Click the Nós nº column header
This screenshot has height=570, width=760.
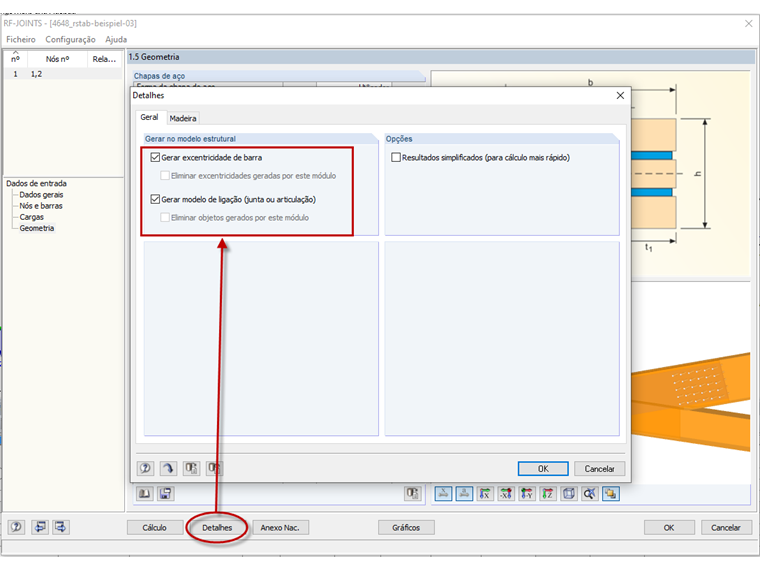(58, 59)
